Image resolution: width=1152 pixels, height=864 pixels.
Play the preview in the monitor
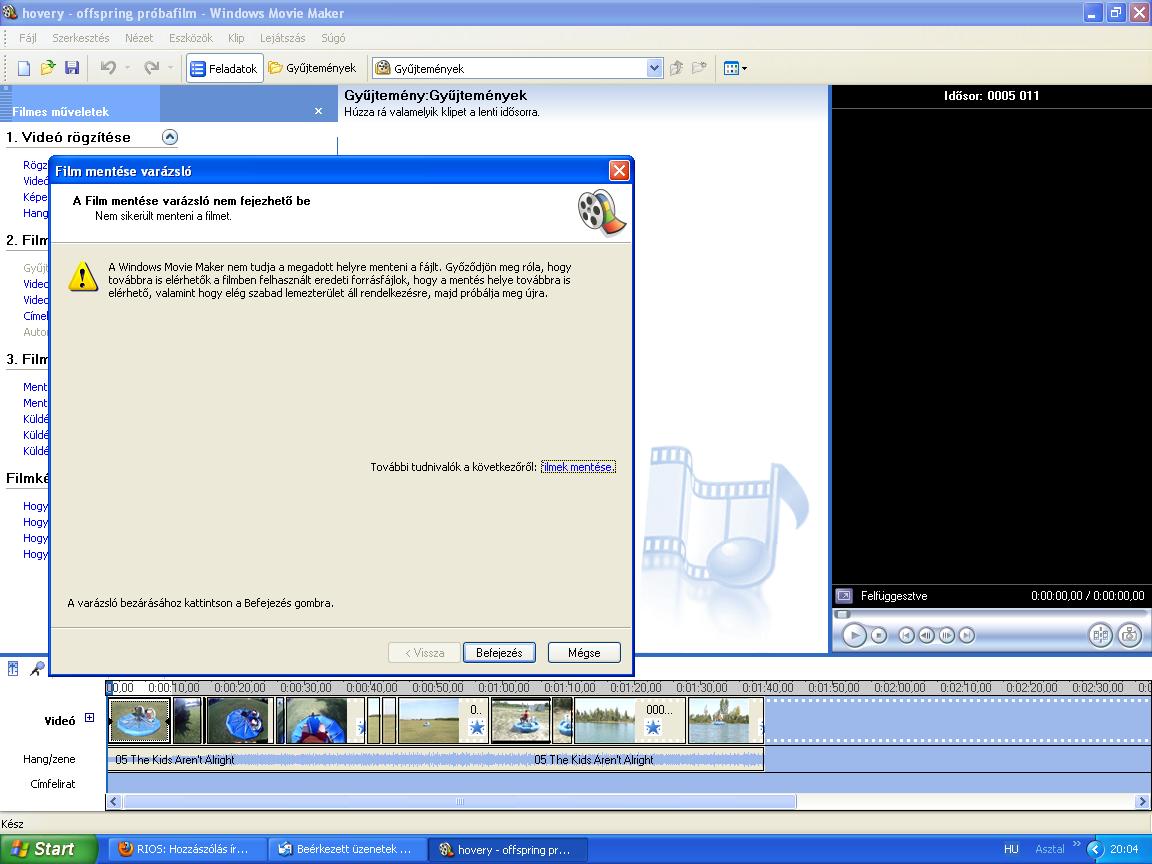coord(854,635)
